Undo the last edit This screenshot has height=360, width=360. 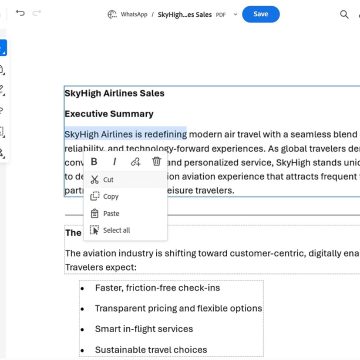point(20,13)
